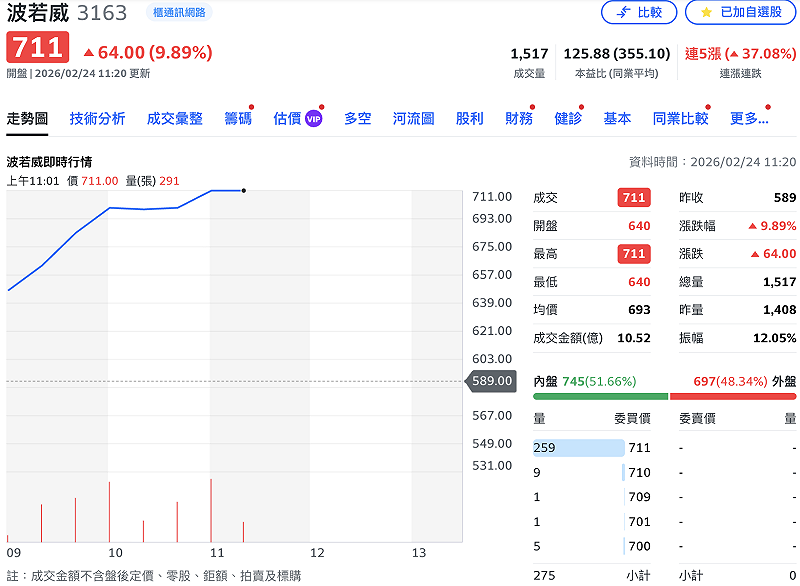Expand the 更多 tab menu

[x=749, y=118]
